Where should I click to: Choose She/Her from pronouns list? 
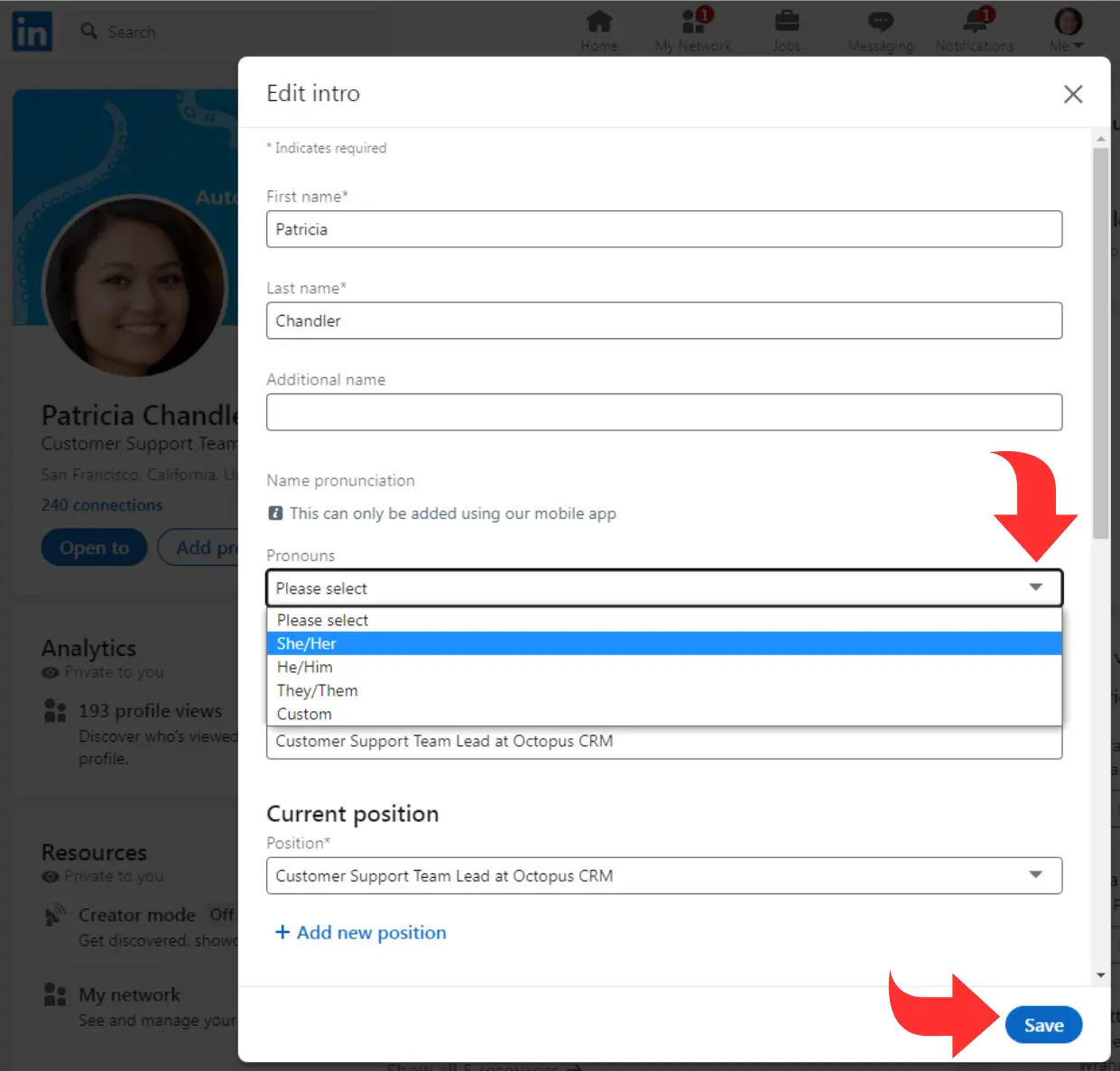point(664,643)
